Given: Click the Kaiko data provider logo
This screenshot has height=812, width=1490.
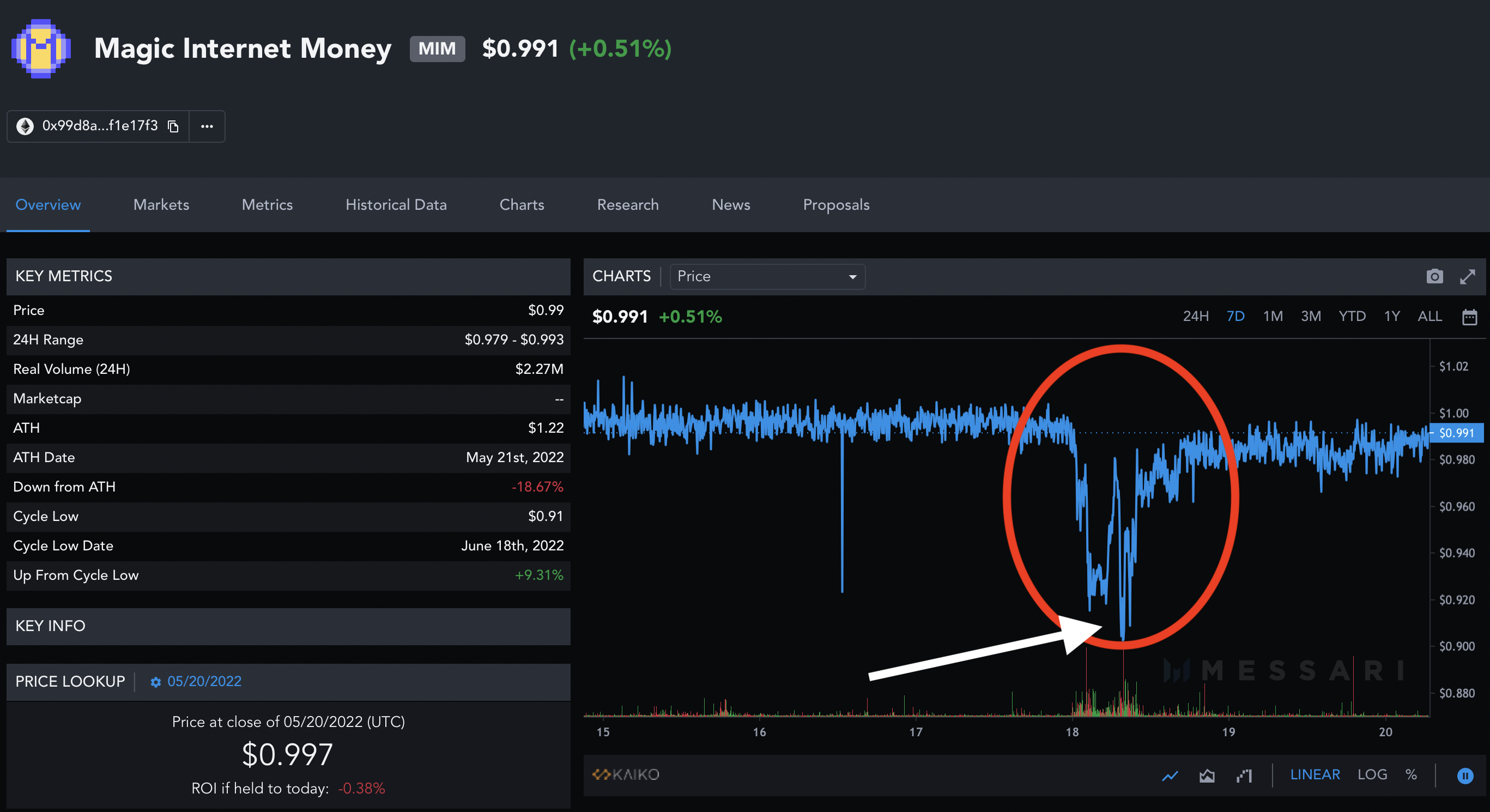Looking at the screenshot, I should (626, 774).
